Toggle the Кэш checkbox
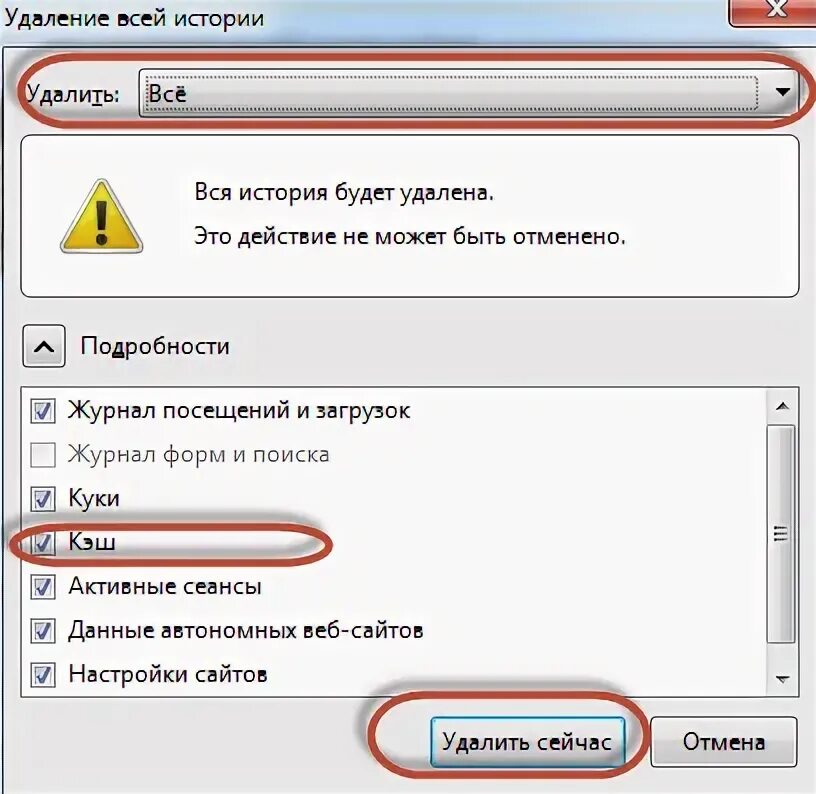 [x=43, y=542]
